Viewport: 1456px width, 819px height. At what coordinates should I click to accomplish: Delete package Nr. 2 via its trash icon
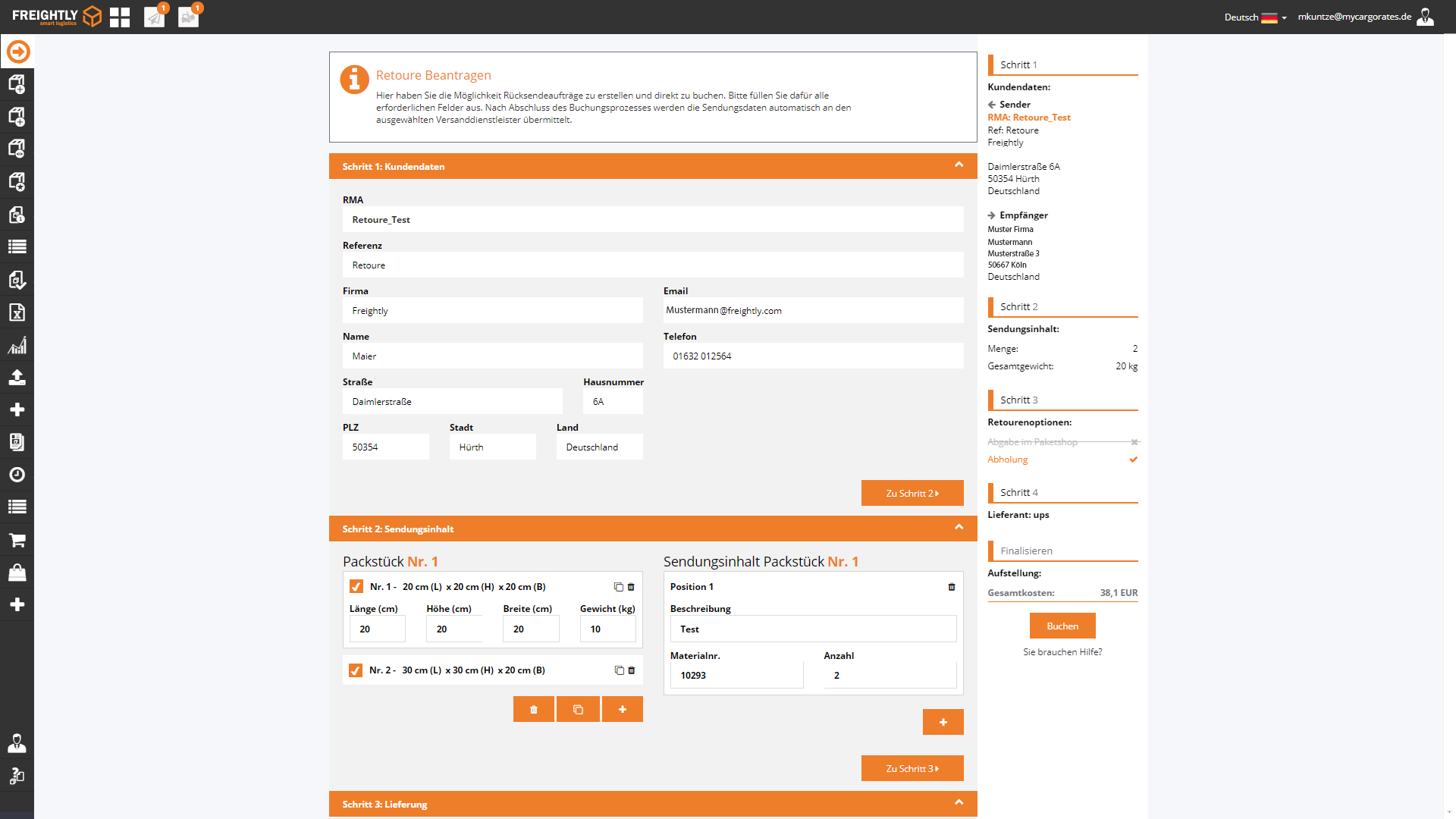pyautogui.click(x=632, y=670)
